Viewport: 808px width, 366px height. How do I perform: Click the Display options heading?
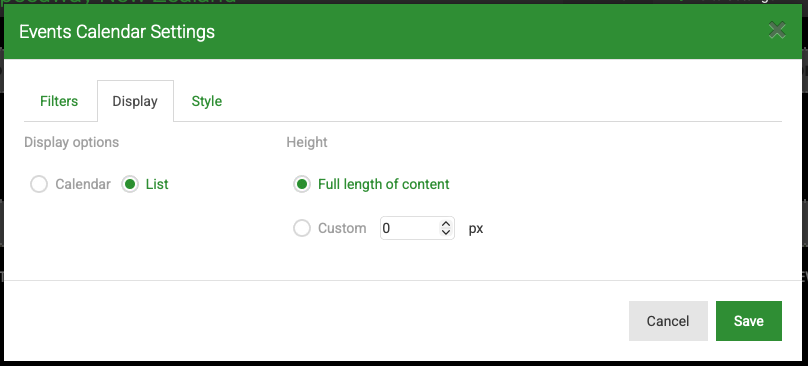pos(72,142)
